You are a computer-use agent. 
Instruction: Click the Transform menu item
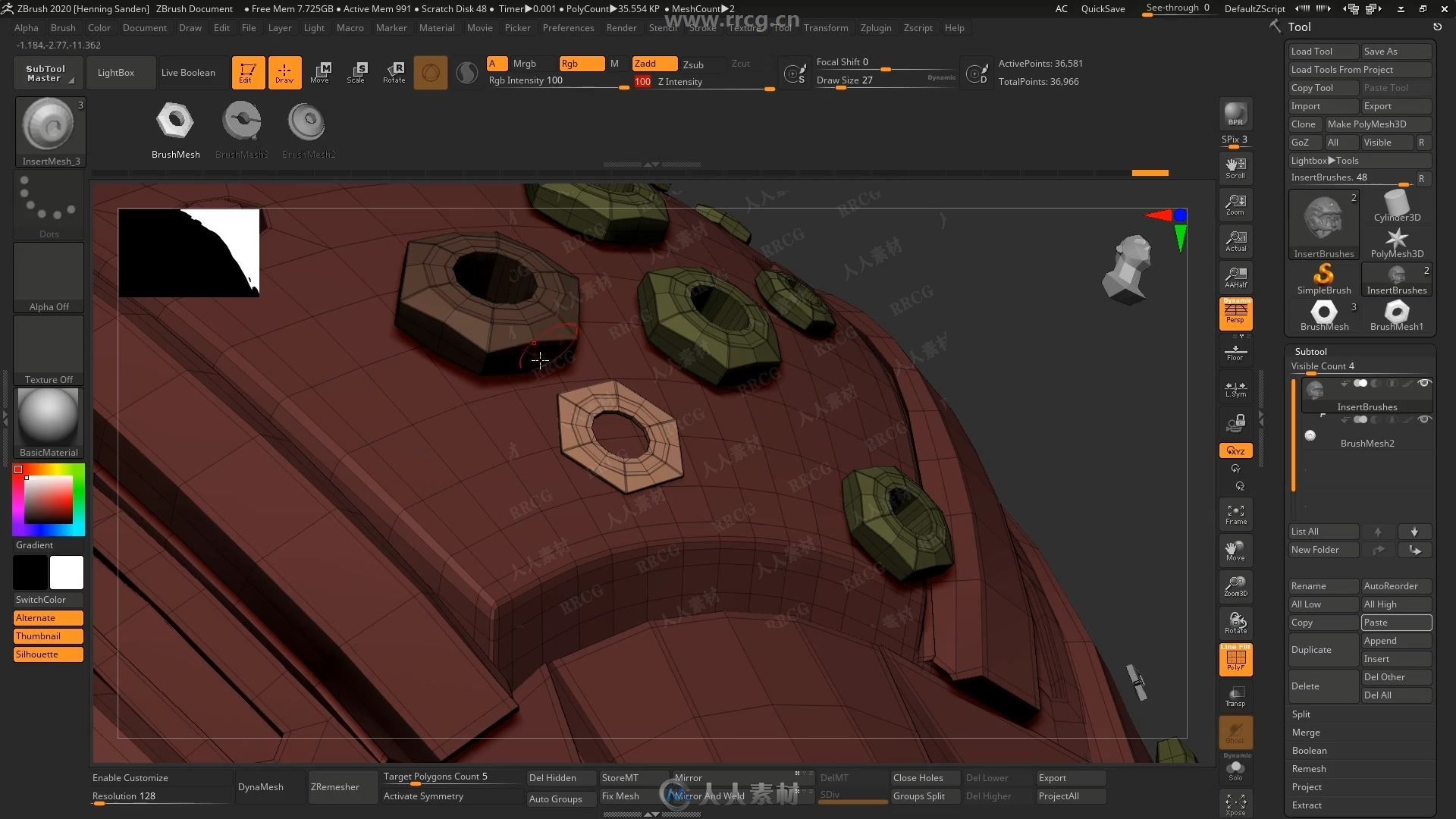click(826, 27)
